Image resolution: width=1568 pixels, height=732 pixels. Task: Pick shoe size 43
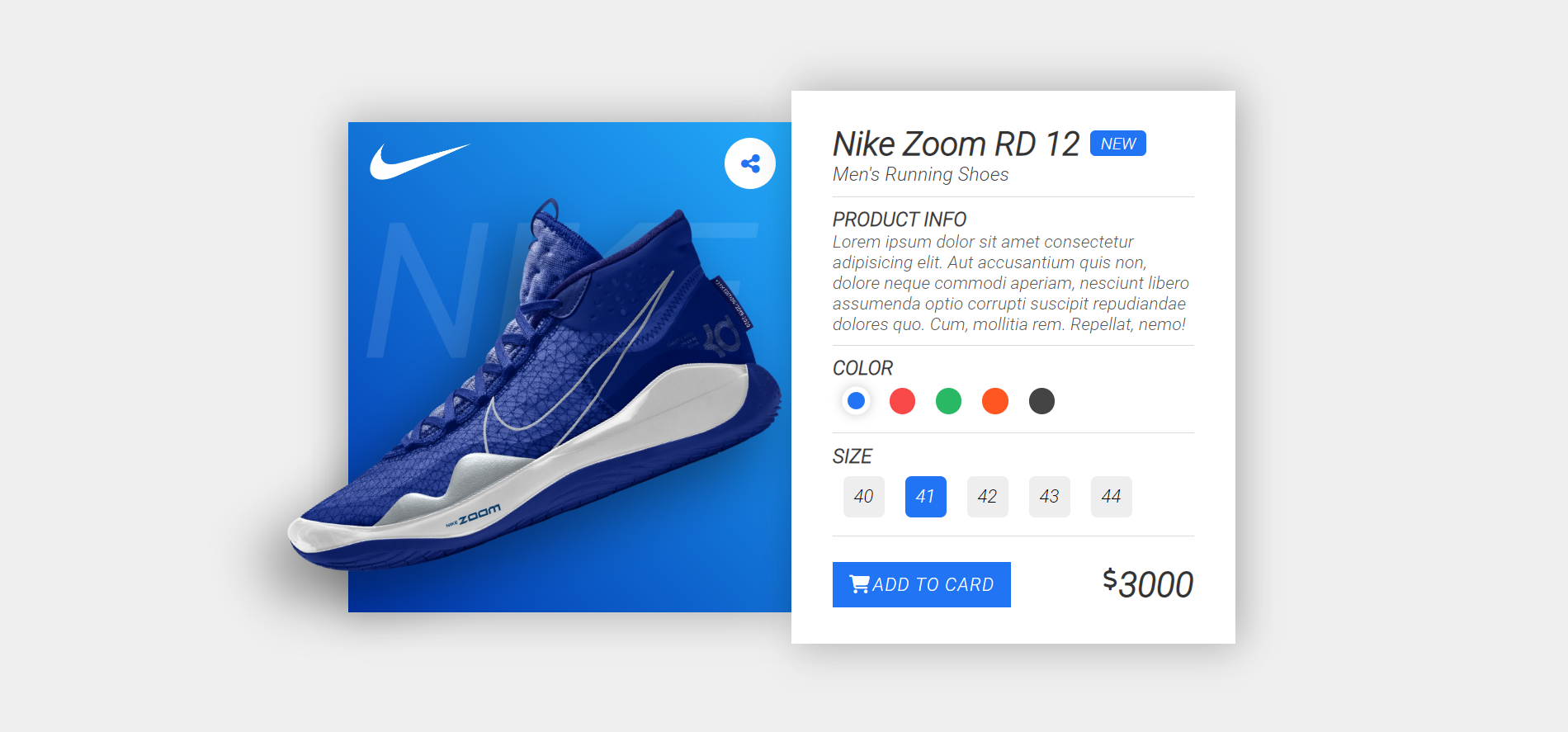tap(1050, 497)
